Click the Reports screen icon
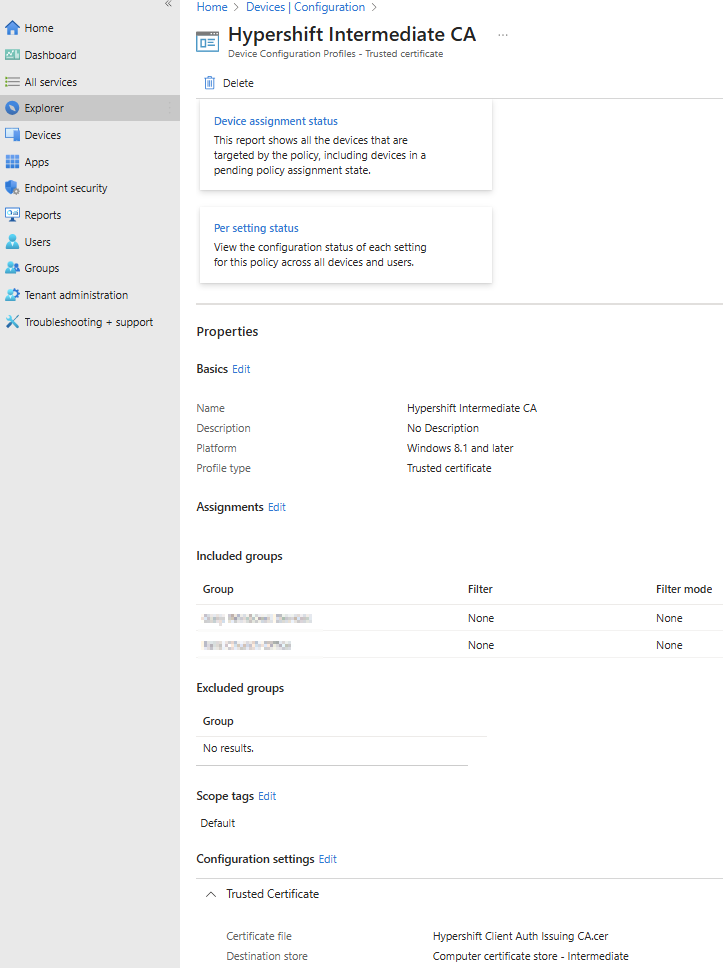The image size is (723, 968). [12, 215]
